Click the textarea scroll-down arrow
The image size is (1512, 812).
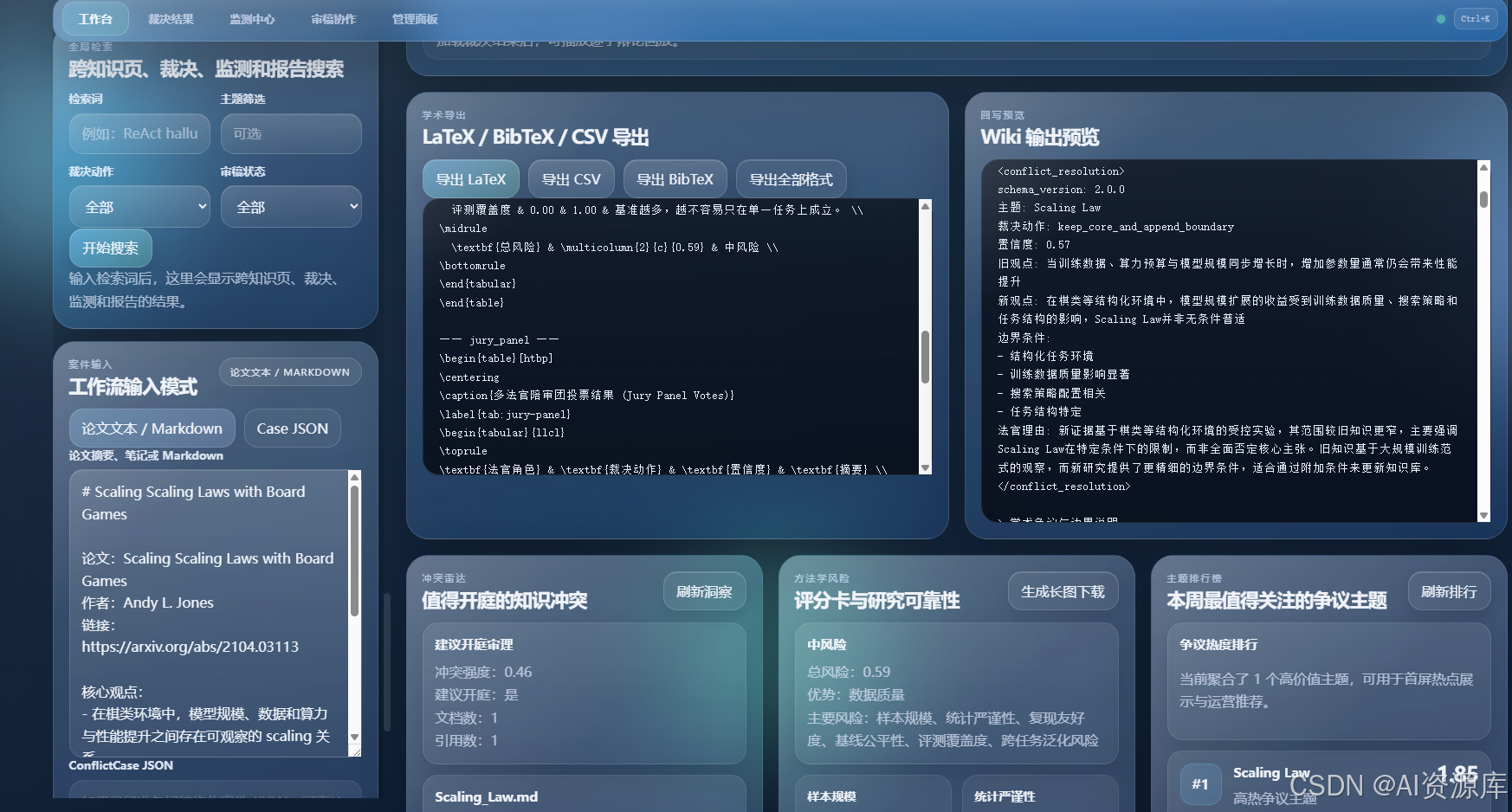354,738
